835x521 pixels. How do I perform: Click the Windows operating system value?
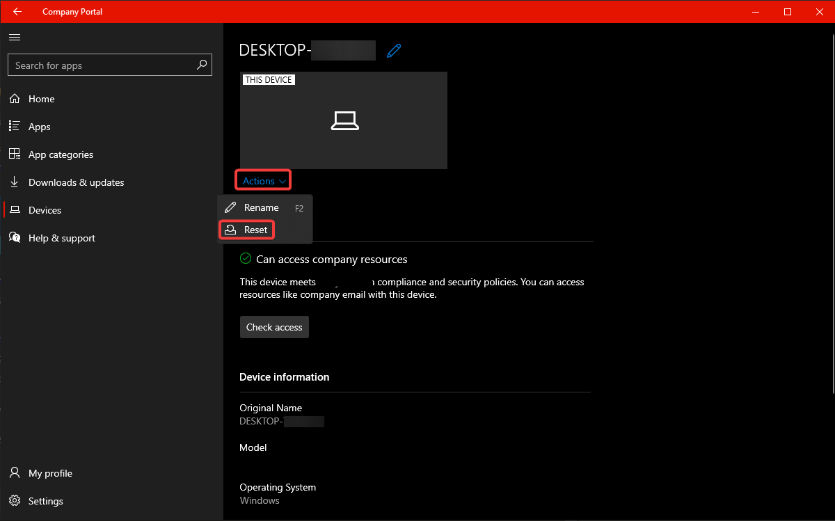point(259,501)
